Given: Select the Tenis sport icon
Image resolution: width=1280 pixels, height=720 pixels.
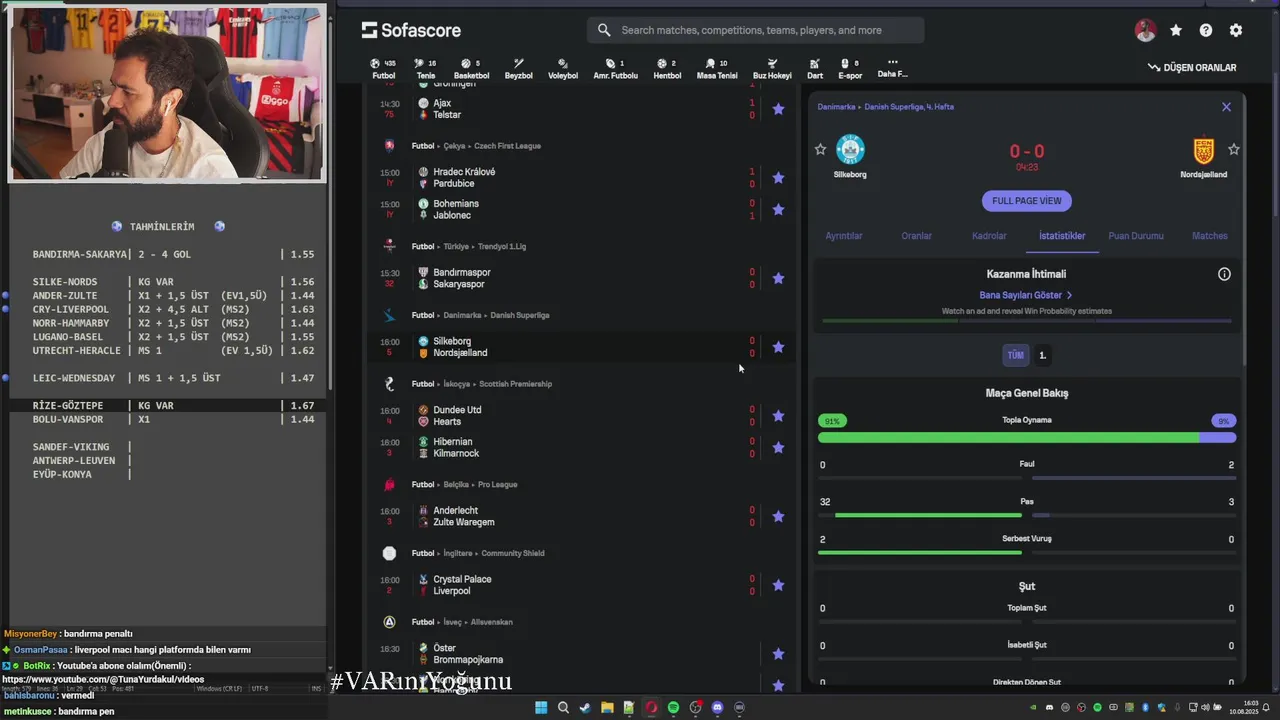Looking at the screenshot, I should click(x=426, y=69).
